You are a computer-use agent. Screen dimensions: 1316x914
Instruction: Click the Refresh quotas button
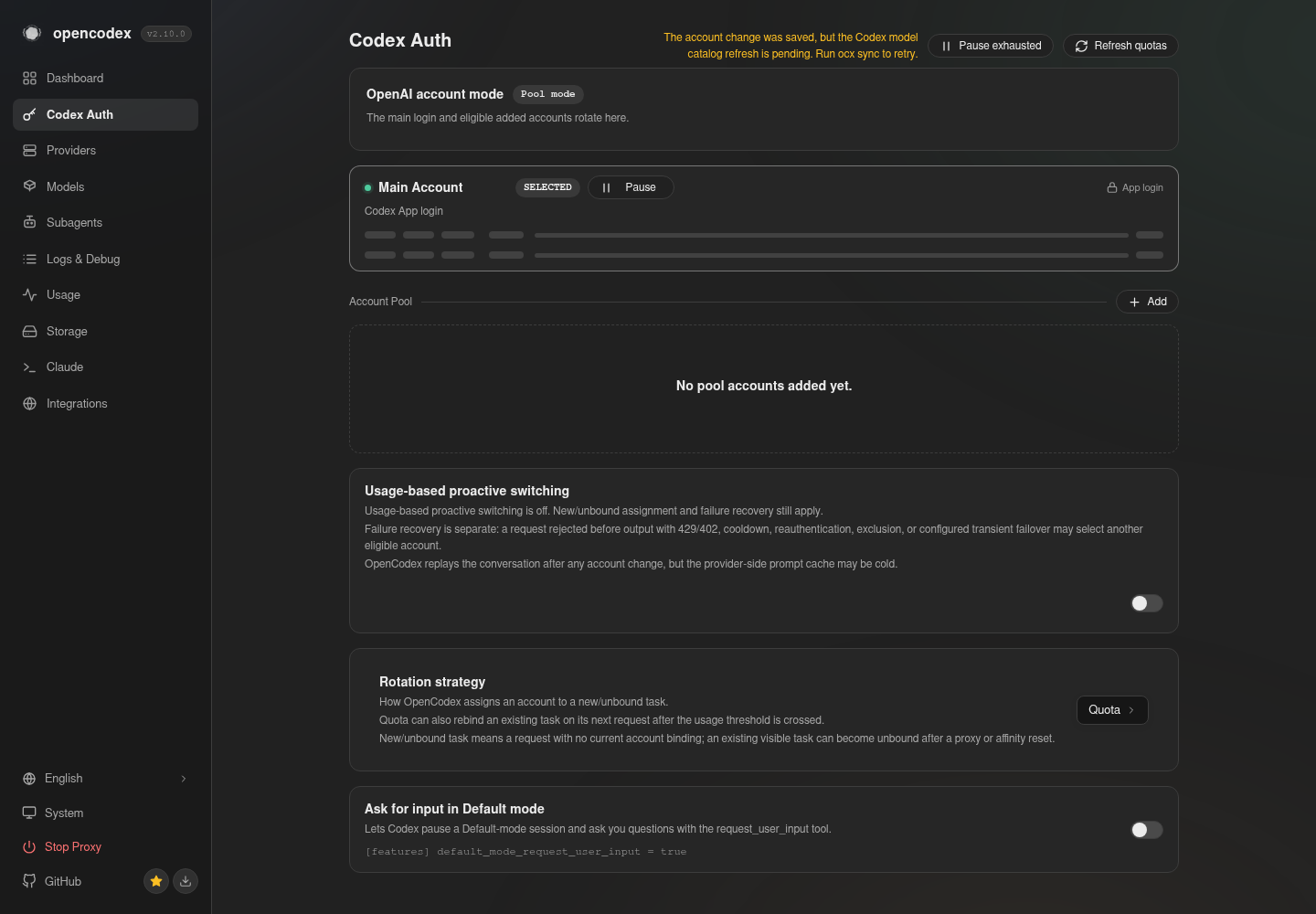pos(1120,46)
